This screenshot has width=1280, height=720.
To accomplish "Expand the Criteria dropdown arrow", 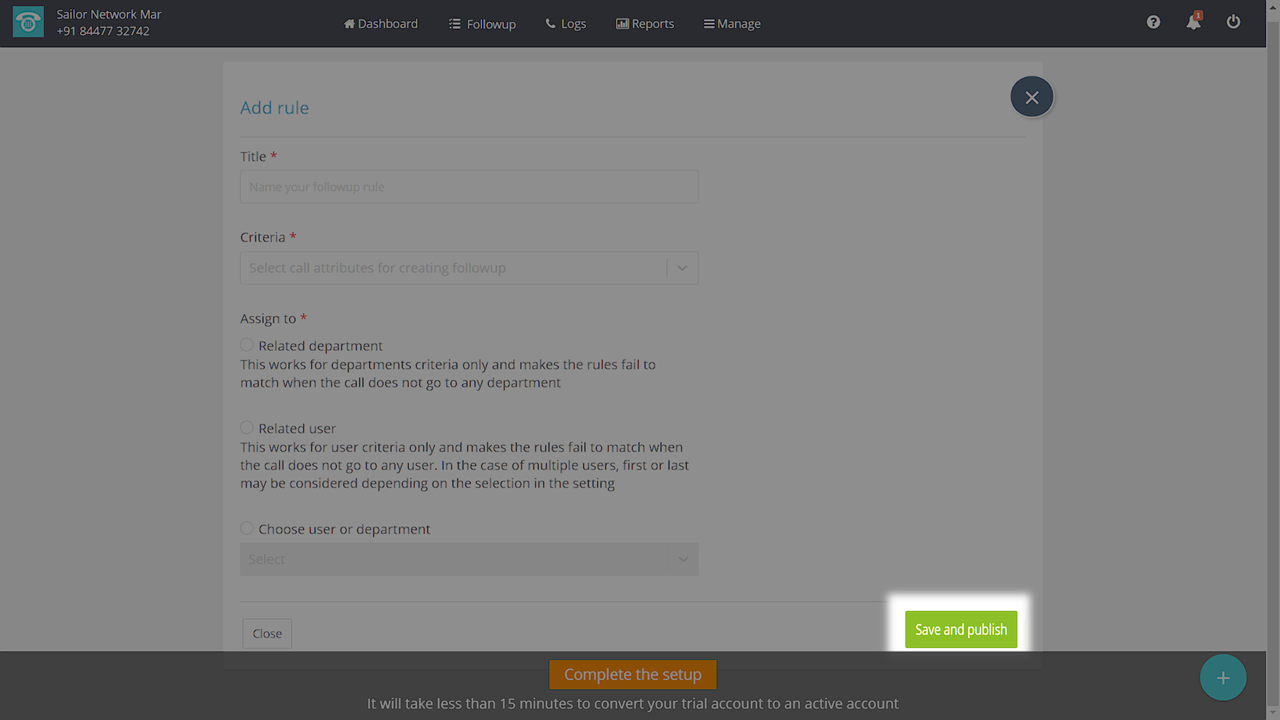I will pos(682,268).
